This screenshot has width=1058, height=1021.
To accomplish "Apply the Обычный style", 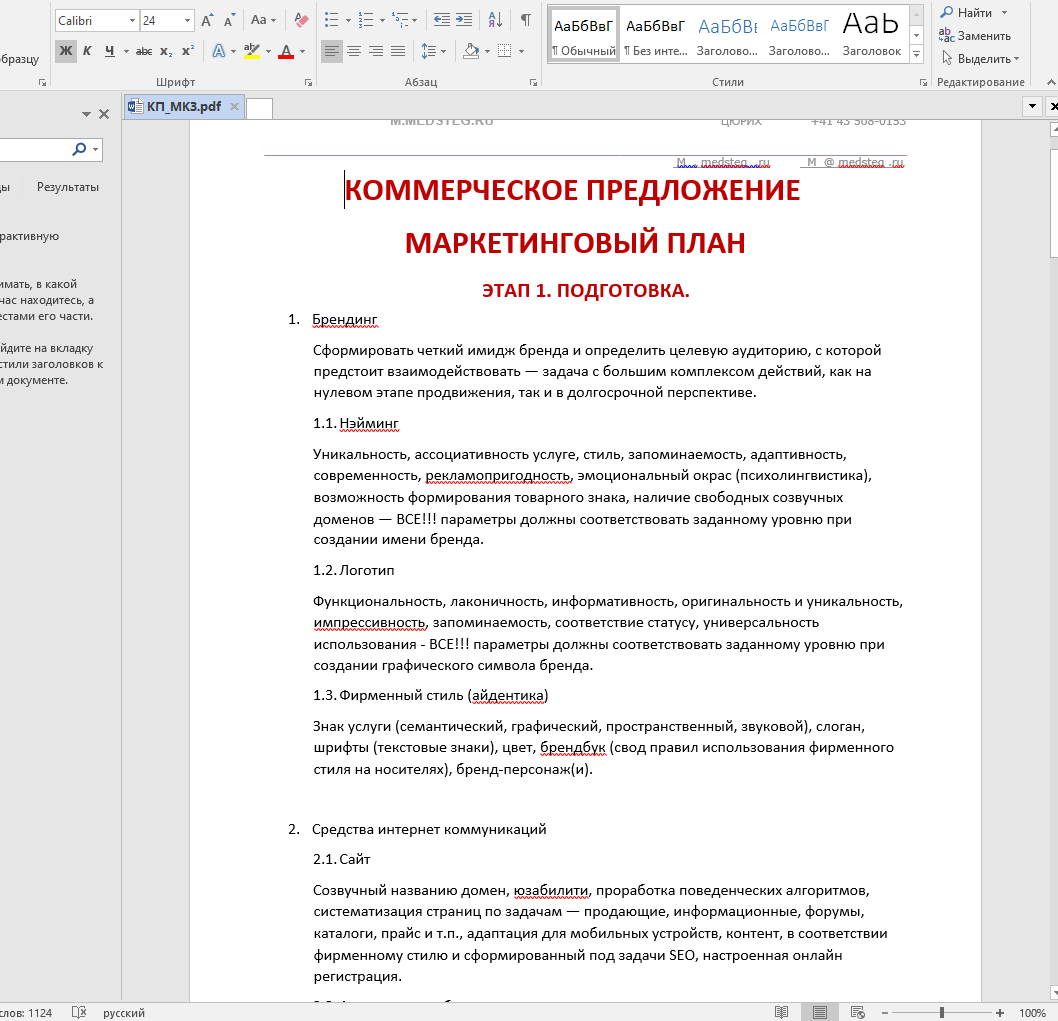I will click(x=584, y=35).
